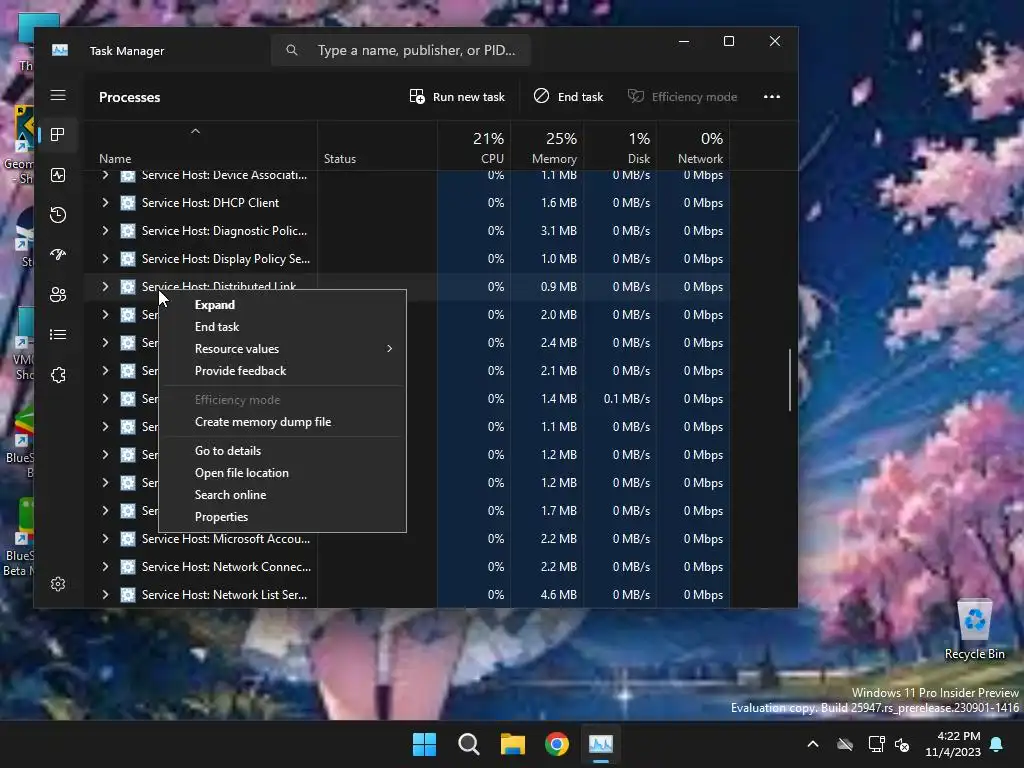The height and width of the screenshot is (768, 1024).
Task: Open Task Manager settings gear
Action: point(58,584)
